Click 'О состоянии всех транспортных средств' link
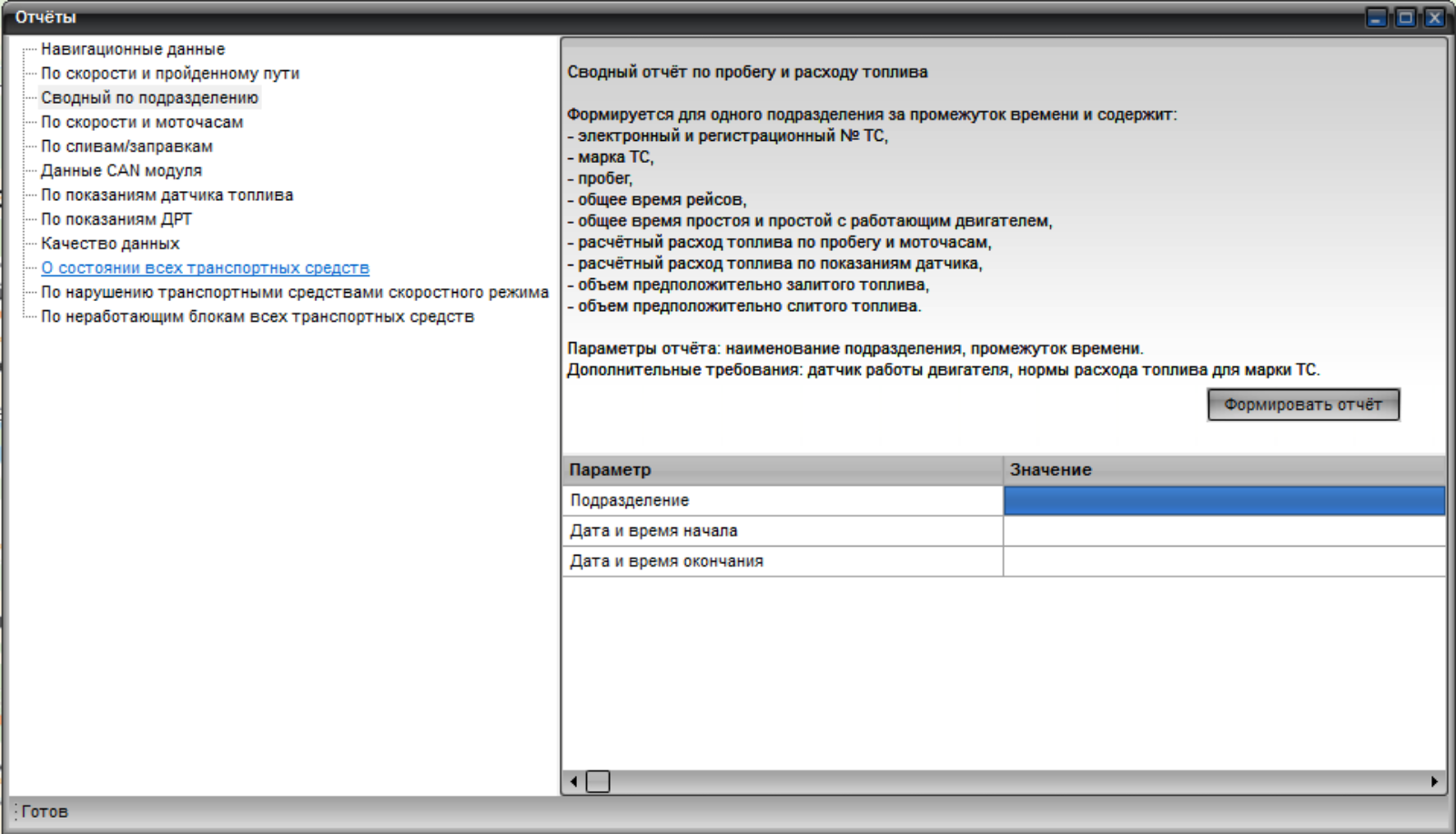Viewport: 1456px width, 834px height. pos(205,268)
